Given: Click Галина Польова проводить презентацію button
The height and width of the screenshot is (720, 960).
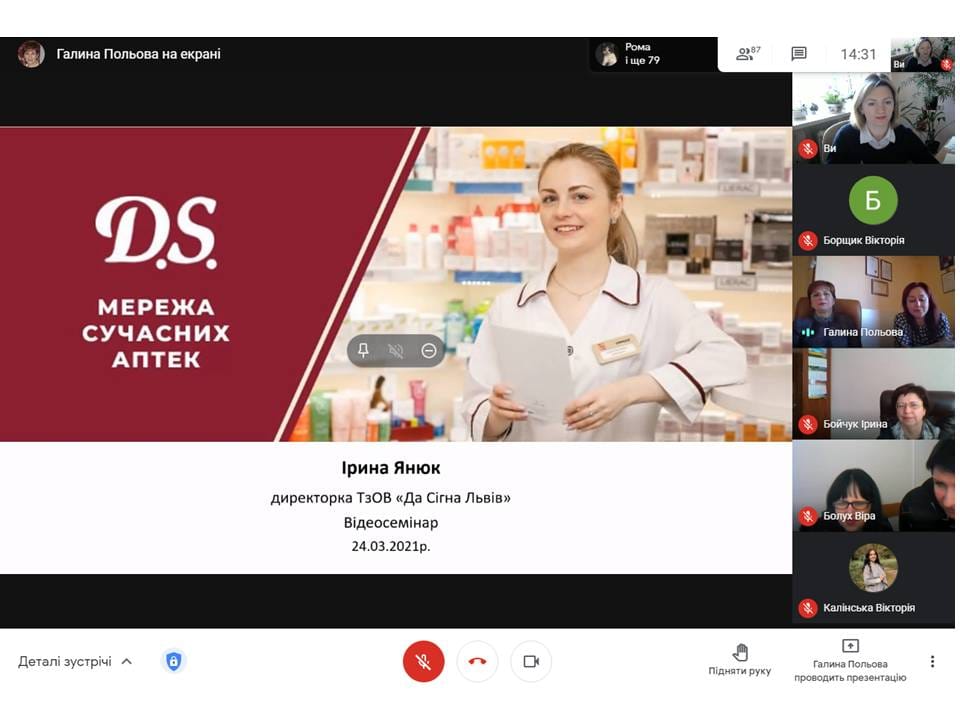Looking at the screenshot, I should (x=850, y=660).
